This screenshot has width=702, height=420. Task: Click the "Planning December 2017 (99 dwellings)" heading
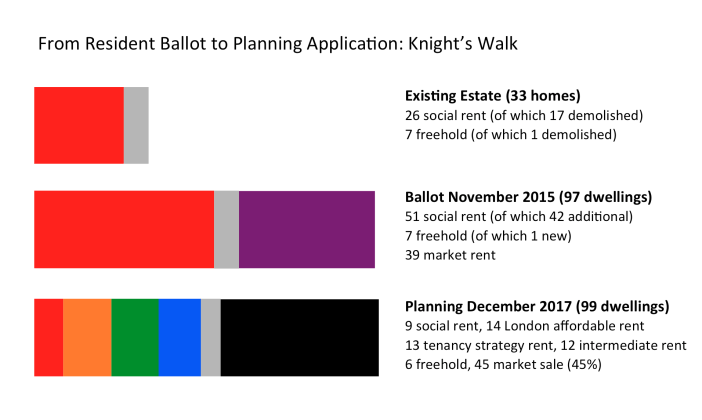(x=537, y=307)
